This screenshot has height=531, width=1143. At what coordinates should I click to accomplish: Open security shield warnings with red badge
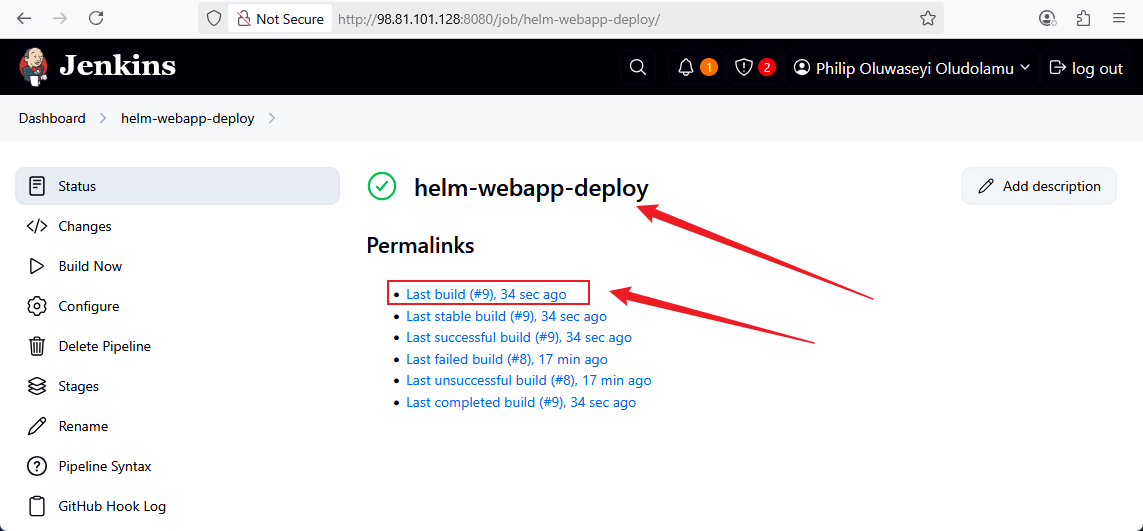[x=744, y=68]
